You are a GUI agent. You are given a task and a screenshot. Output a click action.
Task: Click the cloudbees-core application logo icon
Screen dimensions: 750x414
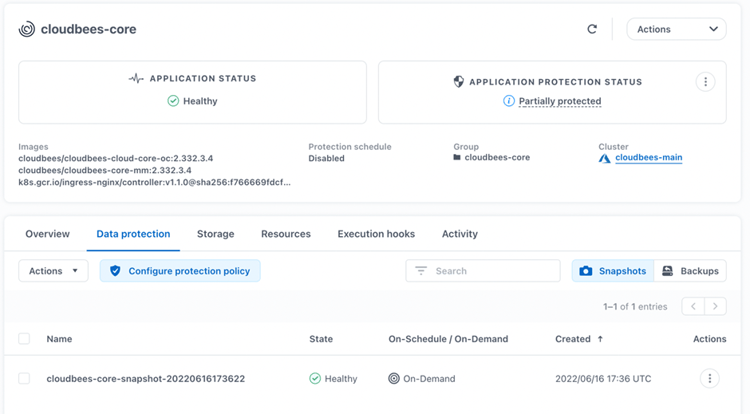(x=27, y=29)
